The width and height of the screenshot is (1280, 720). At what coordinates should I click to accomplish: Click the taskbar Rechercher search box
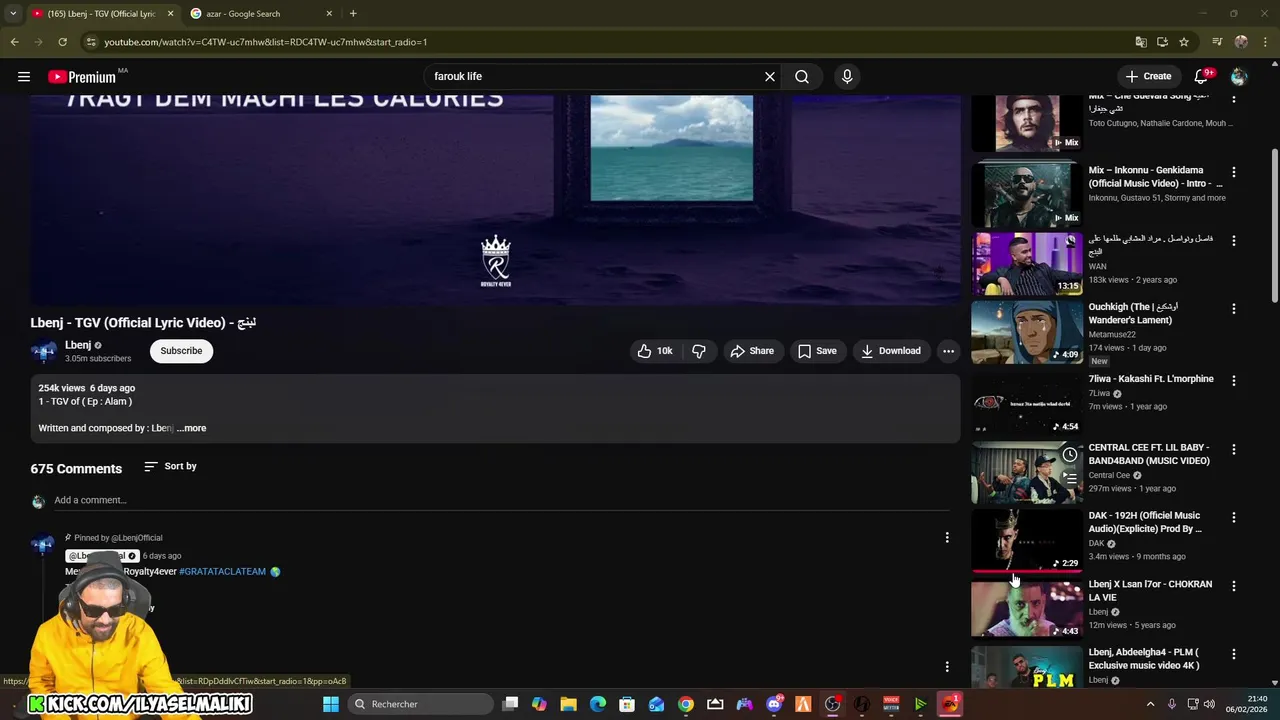coord(420,704)
